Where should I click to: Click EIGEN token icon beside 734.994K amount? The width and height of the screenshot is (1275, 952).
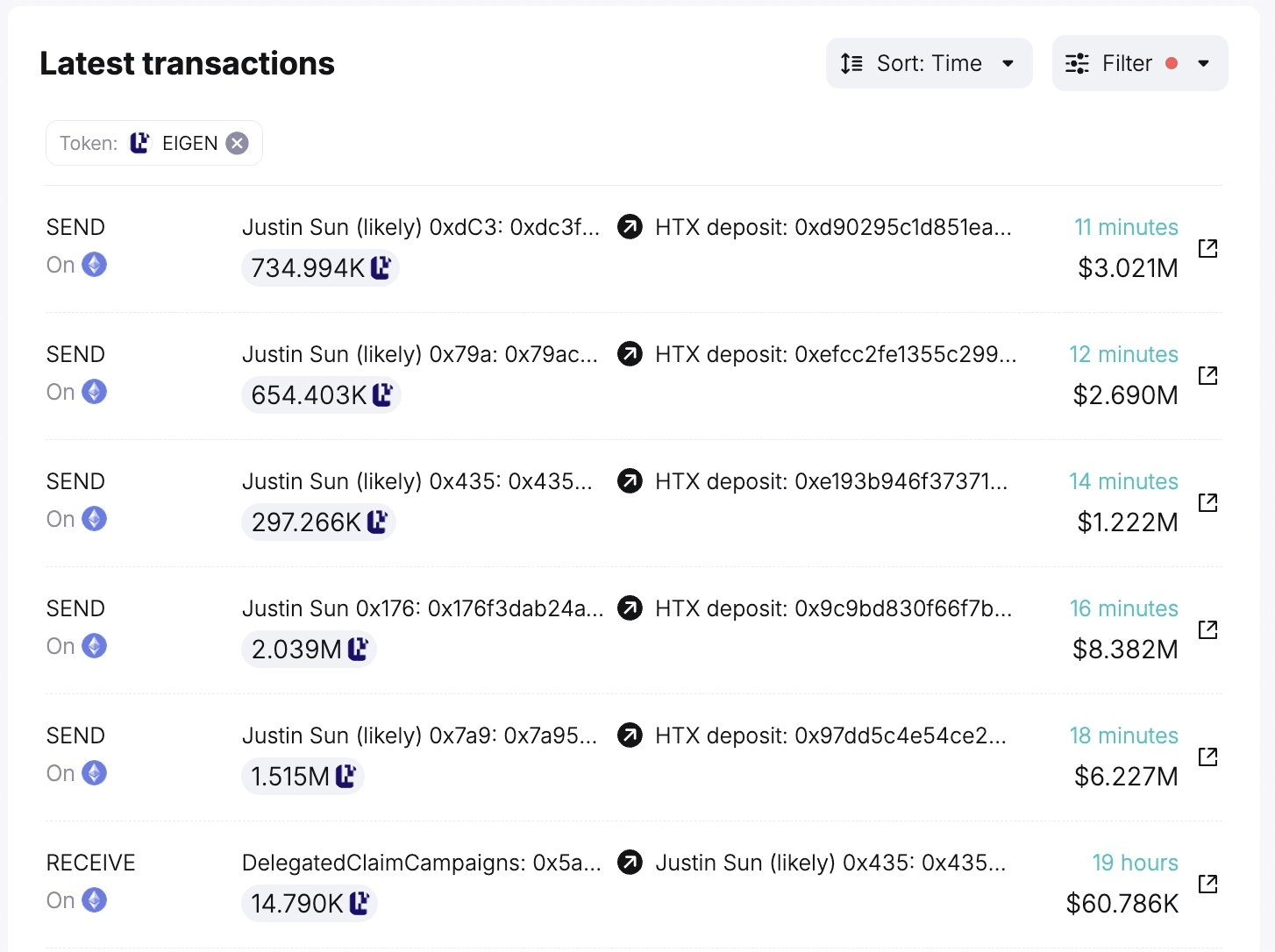381,268
